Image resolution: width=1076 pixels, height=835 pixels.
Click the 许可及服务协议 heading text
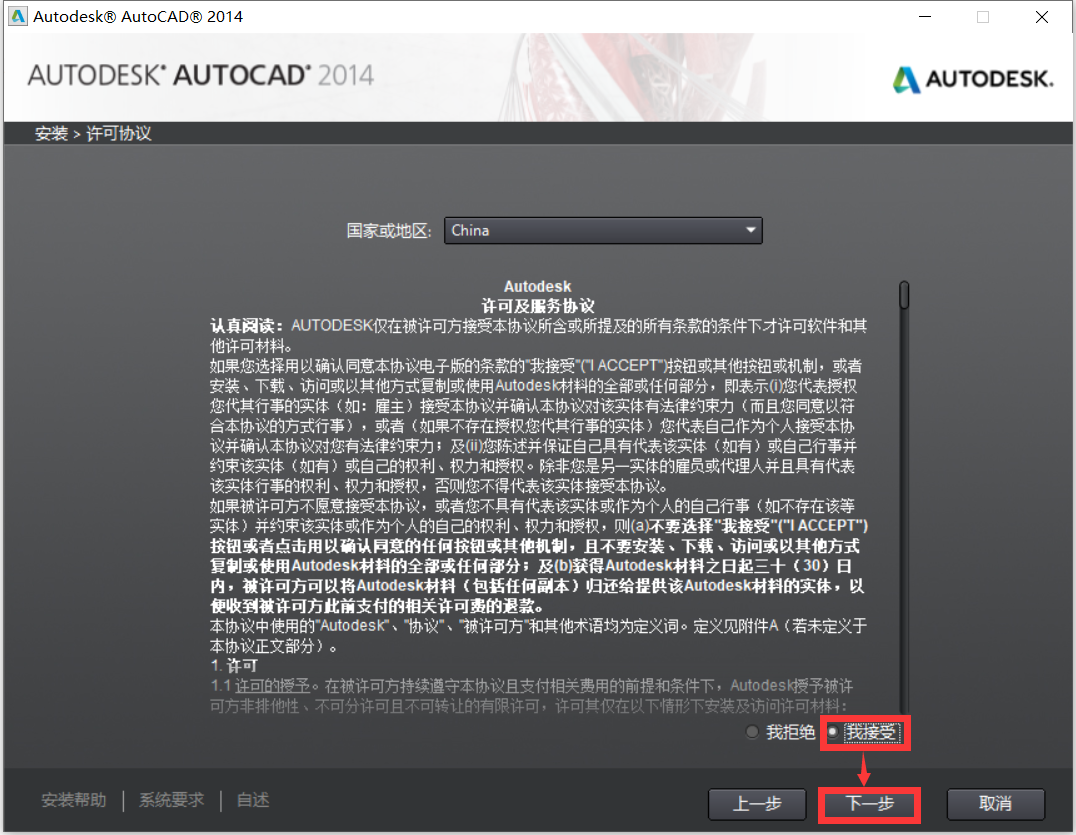pos(538,306)
